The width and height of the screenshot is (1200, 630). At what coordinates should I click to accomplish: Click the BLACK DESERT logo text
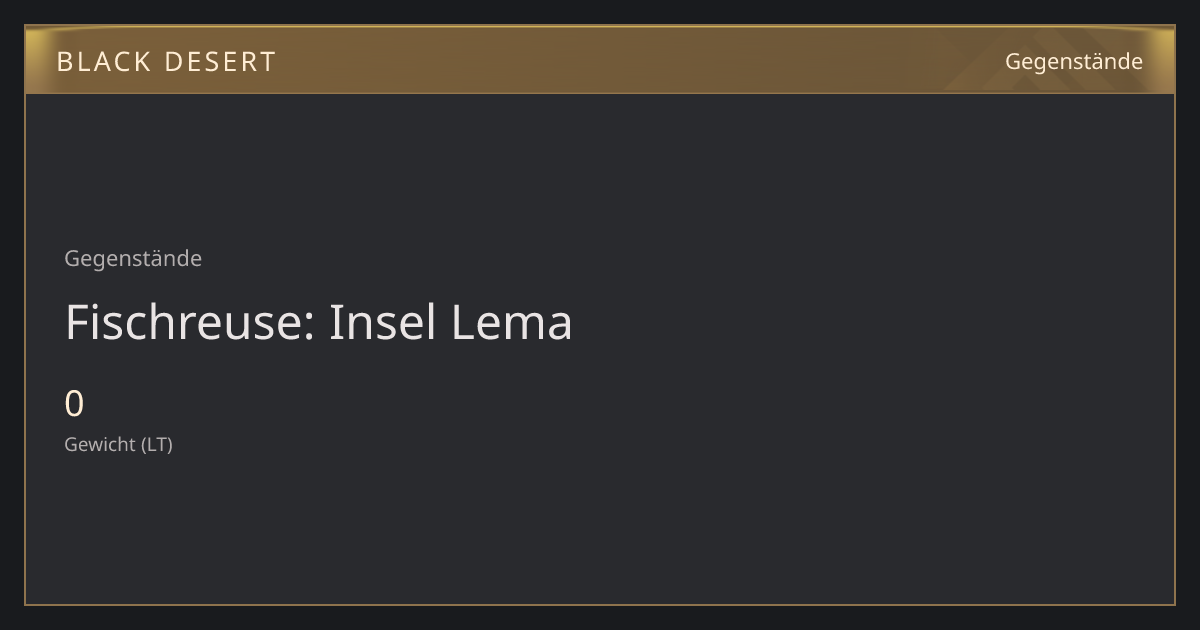[x=166, y=62]
